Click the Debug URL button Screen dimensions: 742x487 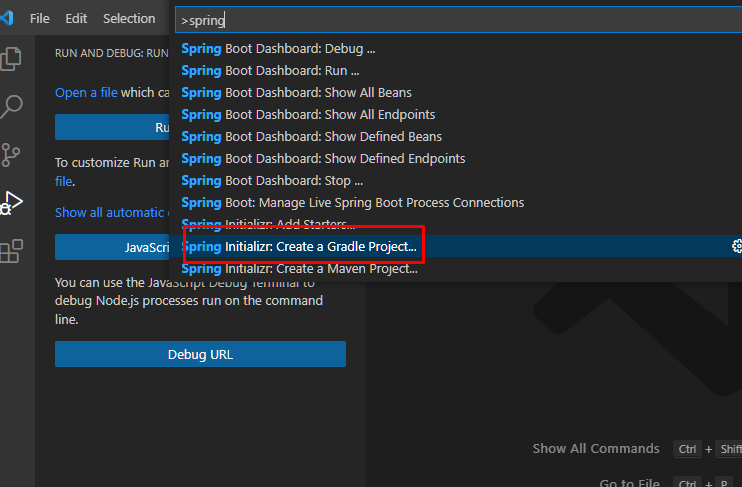(x=200, y=354)
